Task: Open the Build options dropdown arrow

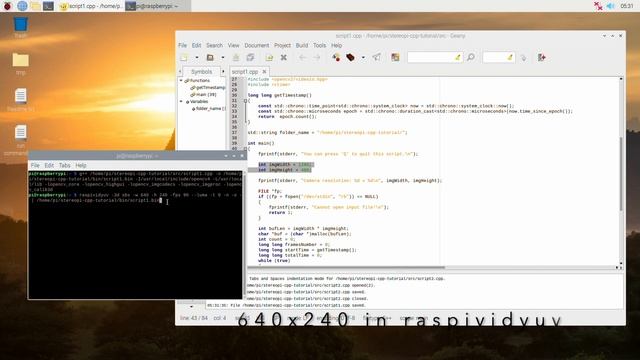Action: 363,58
